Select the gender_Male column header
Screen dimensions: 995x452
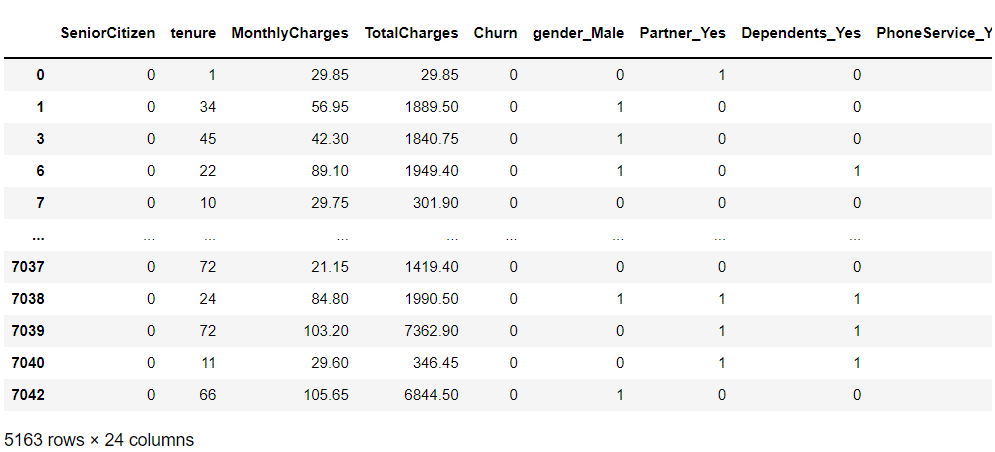579,33
